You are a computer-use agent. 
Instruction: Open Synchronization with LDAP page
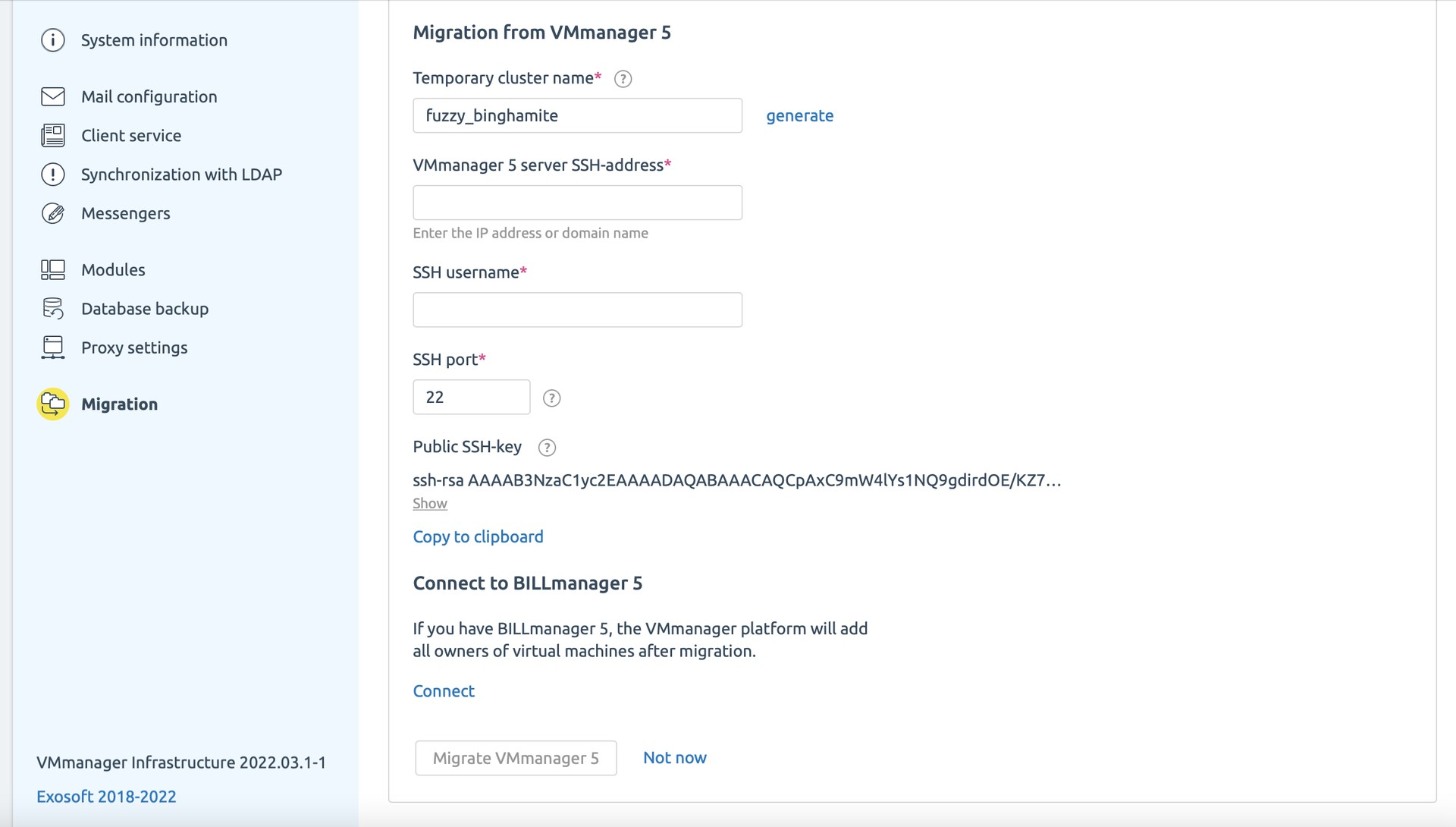[x=182, y=175]
